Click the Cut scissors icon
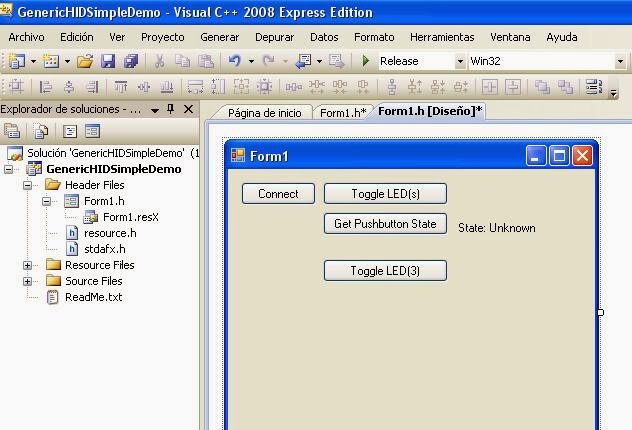Image resolution: width=632 pixels, height=430 pixels. (x=160, y=61)
